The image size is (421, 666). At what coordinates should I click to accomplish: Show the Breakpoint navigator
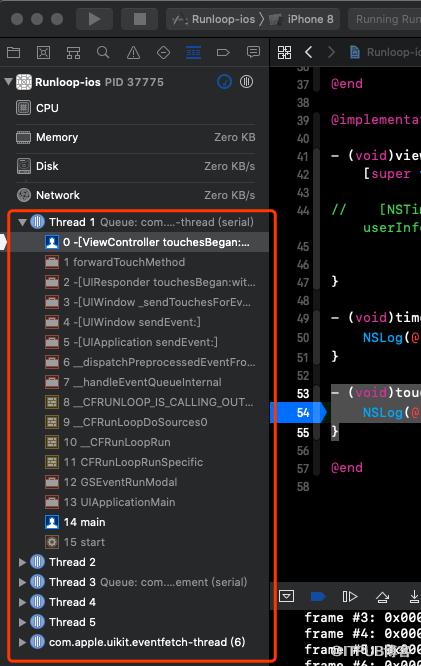click(223, 53)
